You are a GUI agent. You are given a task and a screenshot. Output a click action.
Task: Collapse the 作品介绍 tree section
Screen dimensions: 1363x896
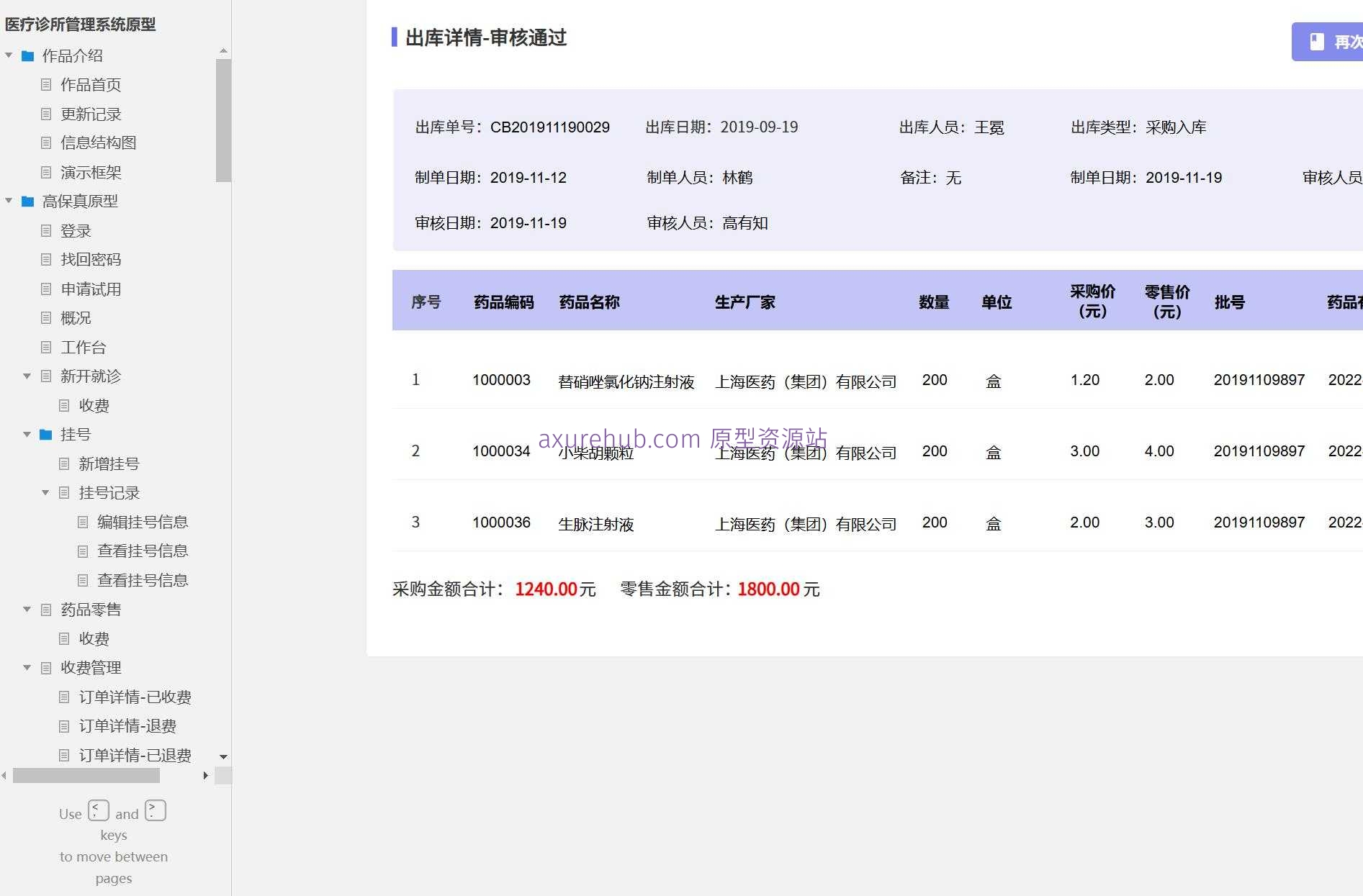pyautogui.click(x=8, y=55)
